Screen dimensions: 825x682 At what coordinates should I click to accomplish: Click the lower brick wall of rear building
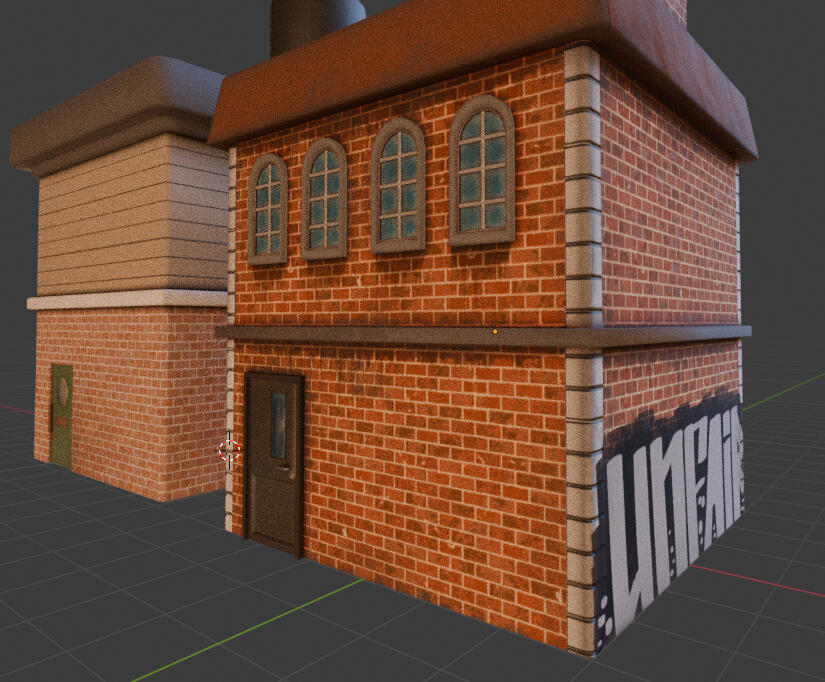click(140, 400)
